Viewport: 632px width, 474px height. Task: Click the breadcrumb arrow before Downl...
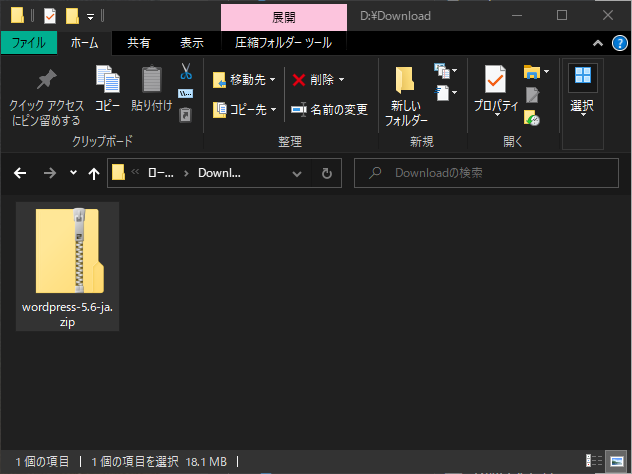pyautogui.click(x=186, y=173)
